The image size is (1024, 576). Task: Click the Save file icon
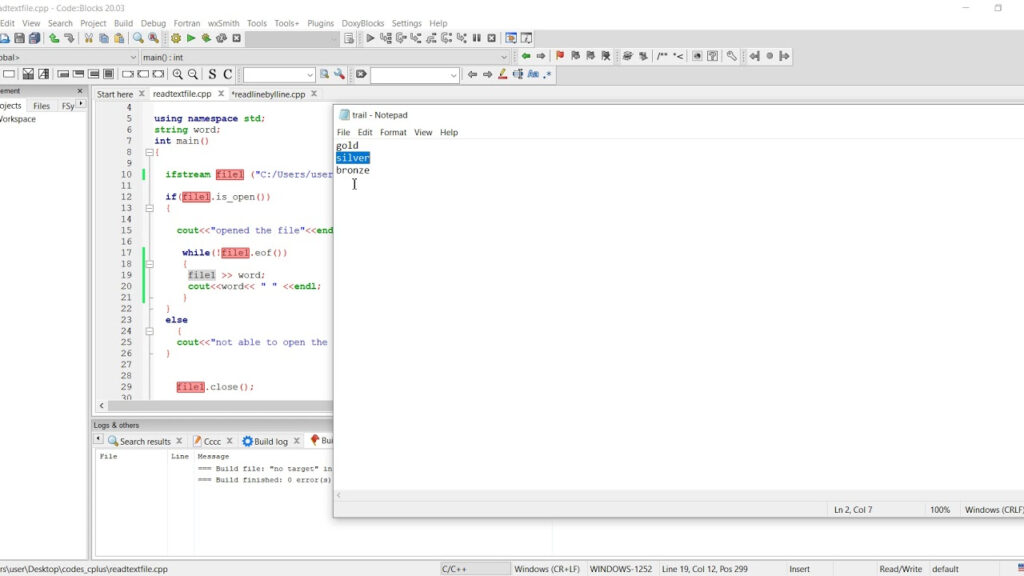tap(20, 39)
